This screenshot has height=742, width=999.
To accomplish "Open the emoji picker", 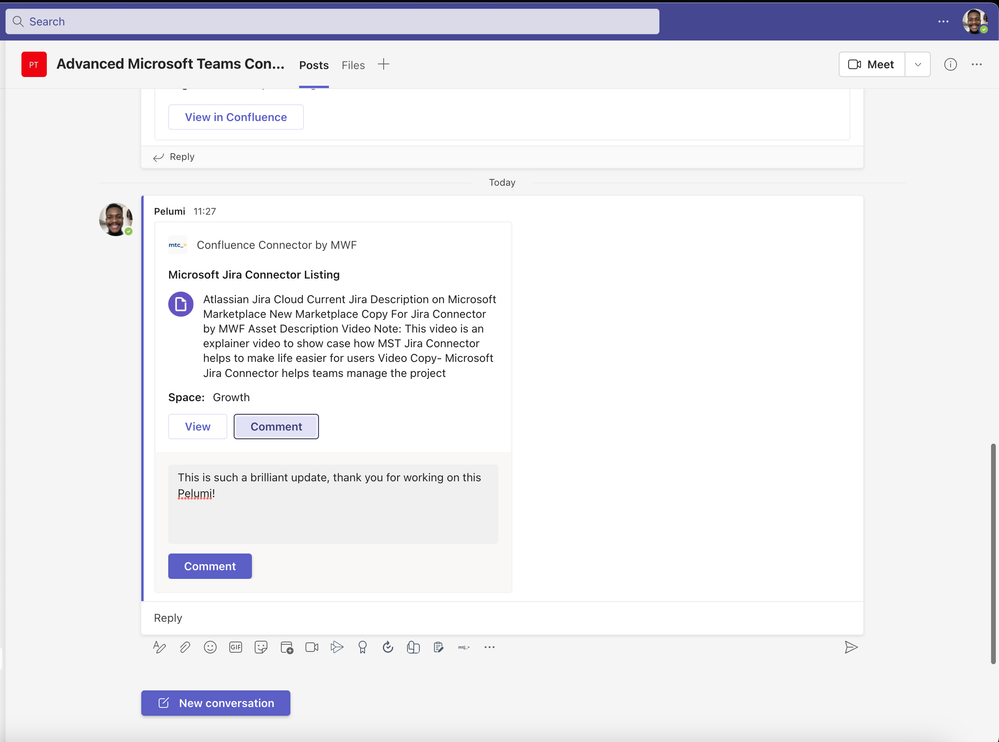I will [210, 647].
